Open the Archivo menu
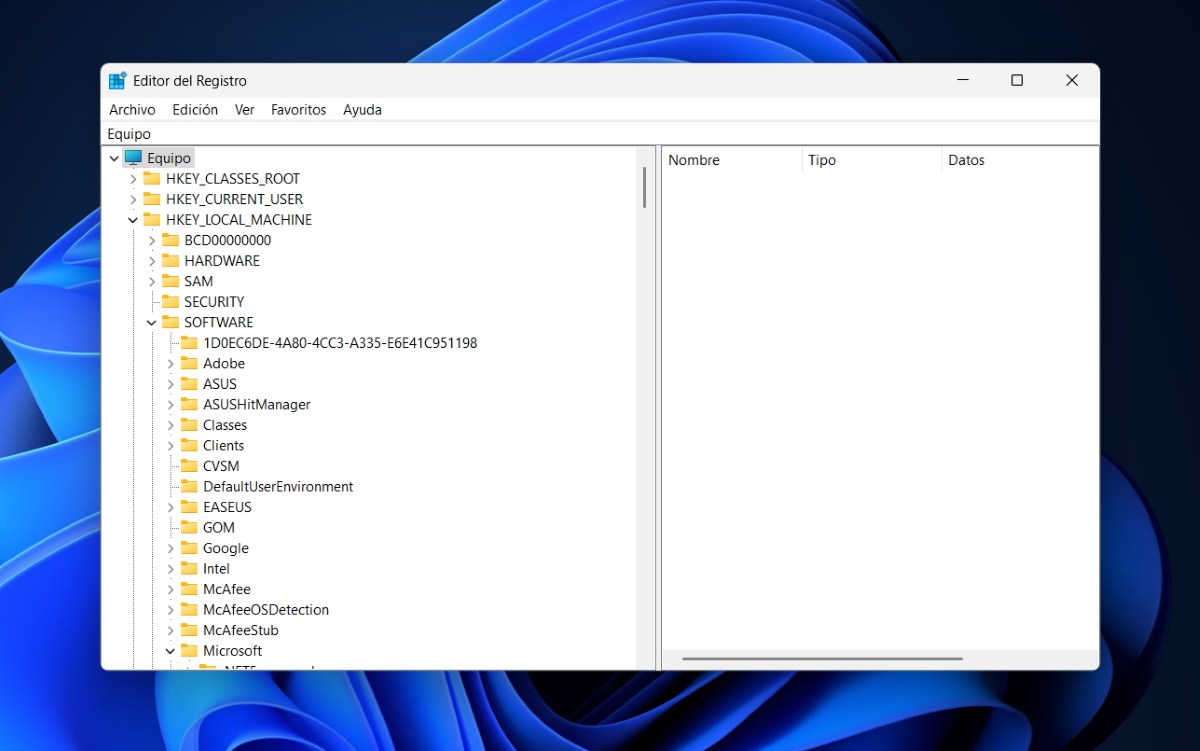This screenshot has height=751, width=1200. (132, 110)
